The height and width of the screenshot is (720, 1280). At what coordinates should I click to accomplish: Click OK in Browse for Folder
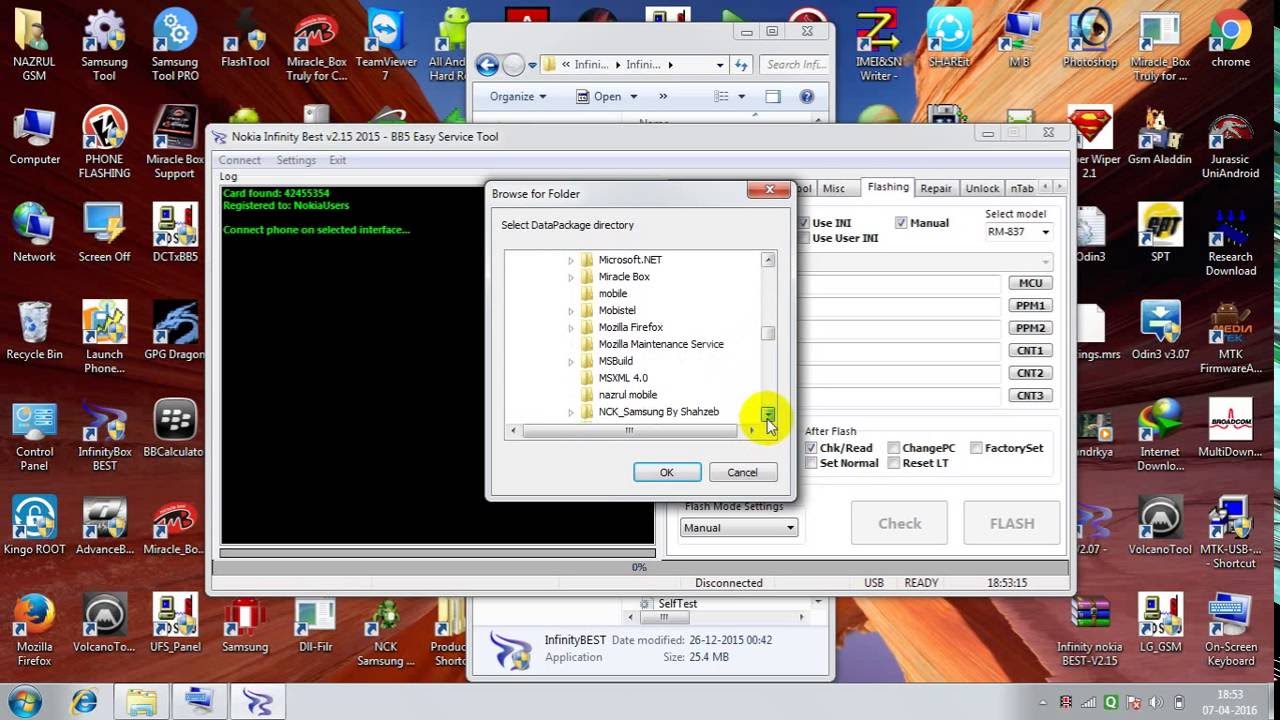coord(667,472)
